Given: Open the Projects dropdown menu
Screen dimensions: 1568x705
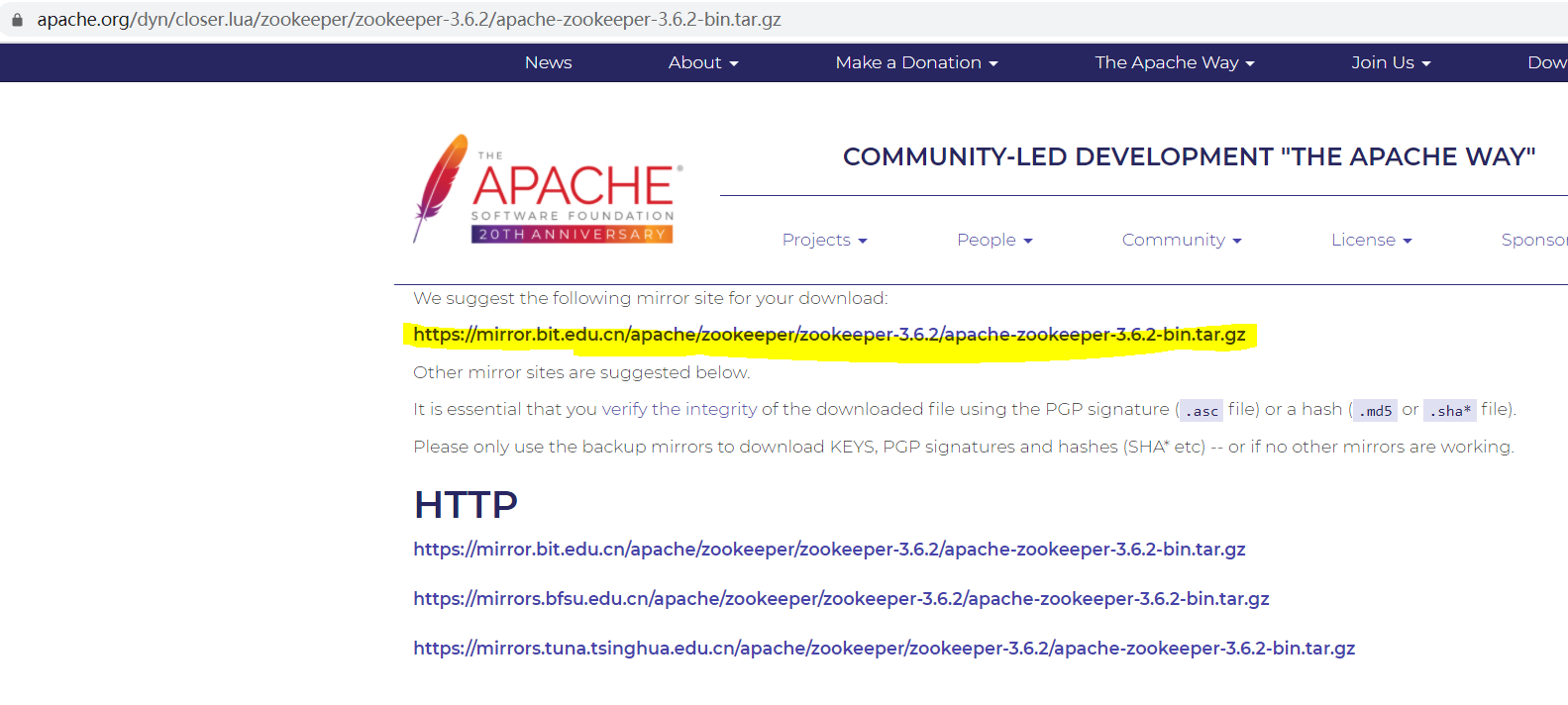Looking at the screenshot, I should pyautogui.click(x=824, y=240).
